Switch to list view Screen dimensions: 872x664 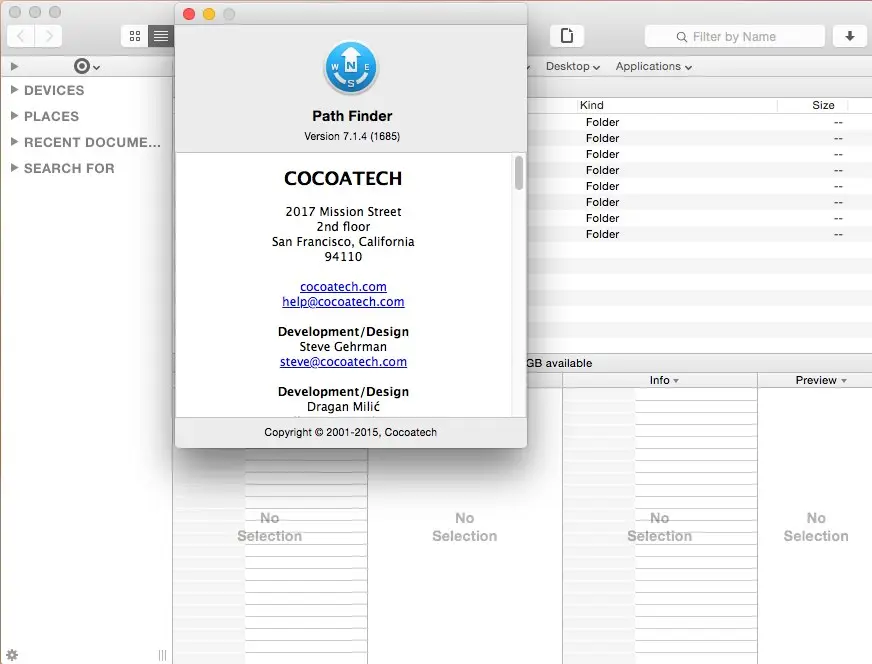[x=161, y=37]
